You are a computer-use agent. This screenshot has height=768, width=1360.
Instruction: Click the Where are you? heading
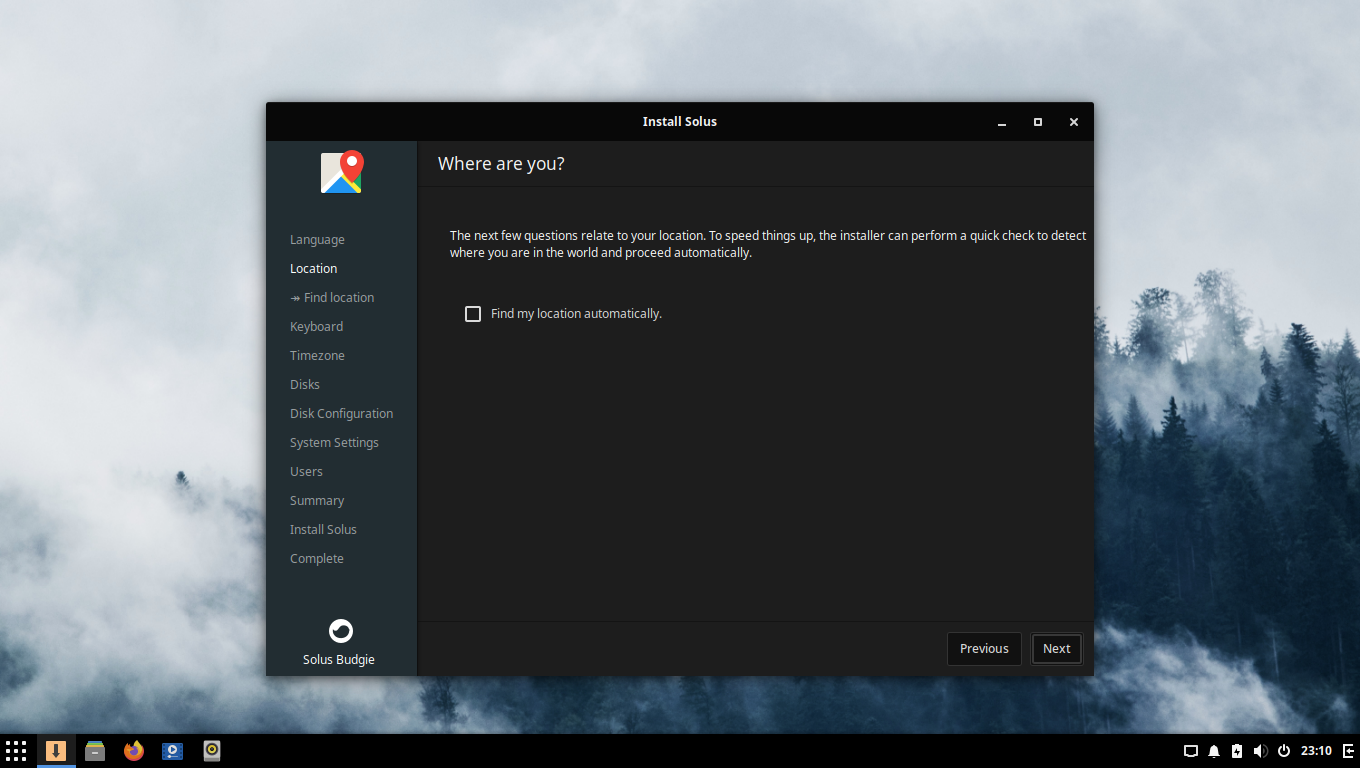pyautogui.click(x=501, y=164)
